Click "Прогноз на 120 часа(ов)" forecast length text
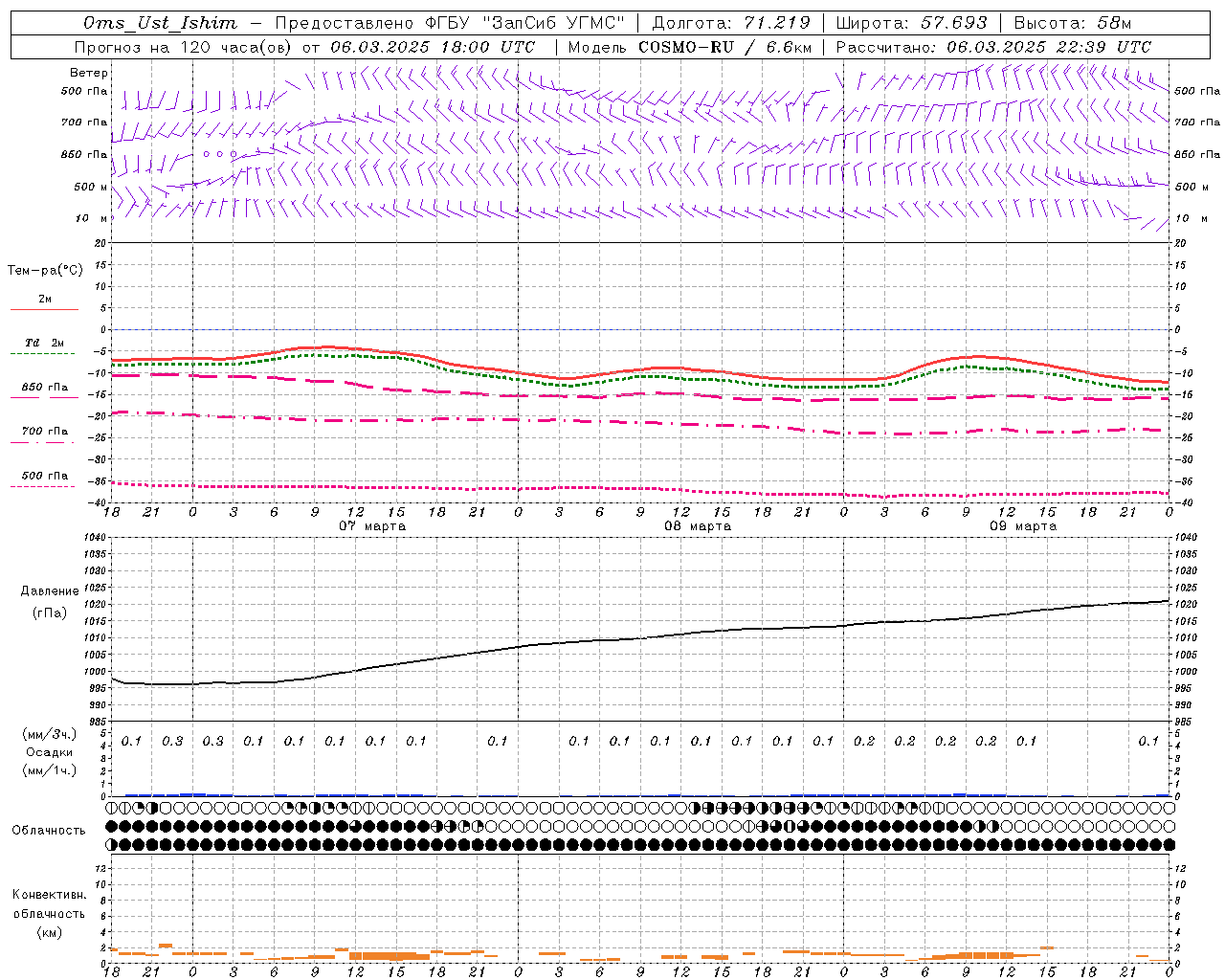The image size is (1225, 980). [185, 47]
